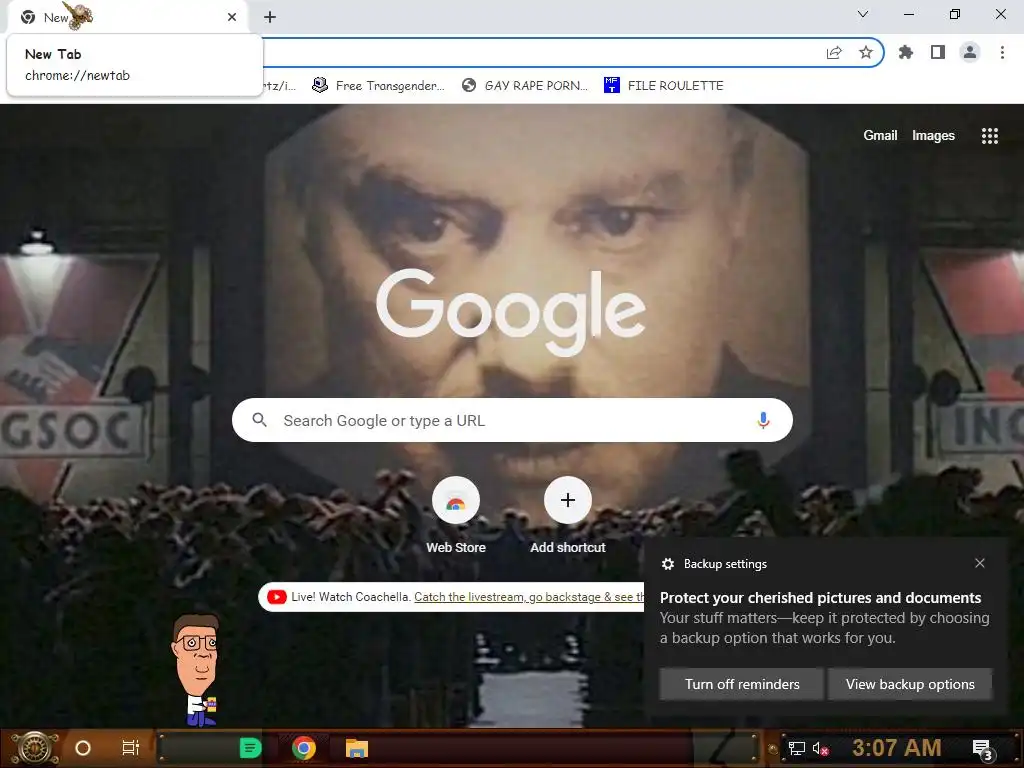Open the tab search chevron
1024x768 pixels.
coord(863,14)
